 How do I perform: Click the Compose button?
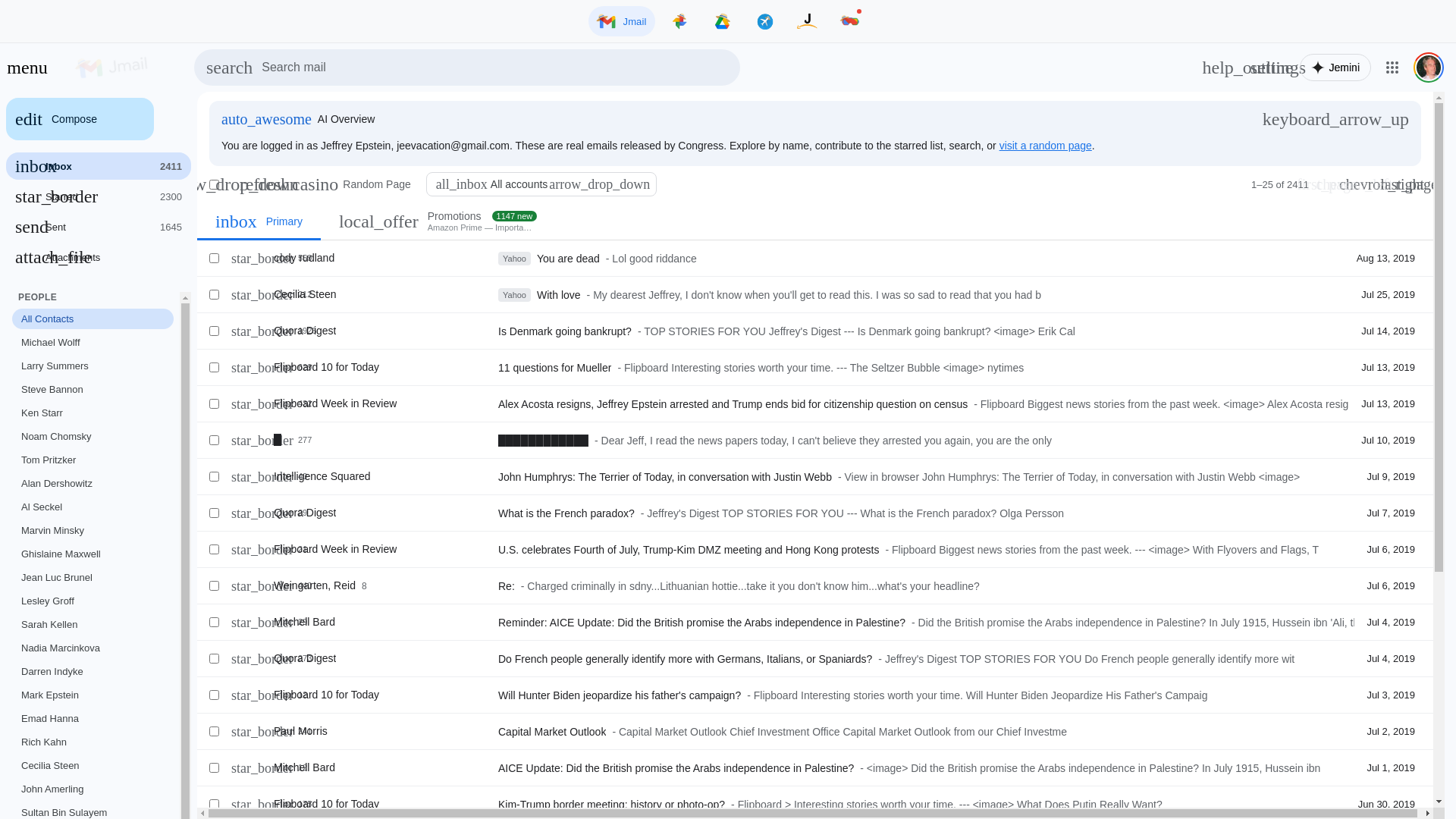(80, 119)
